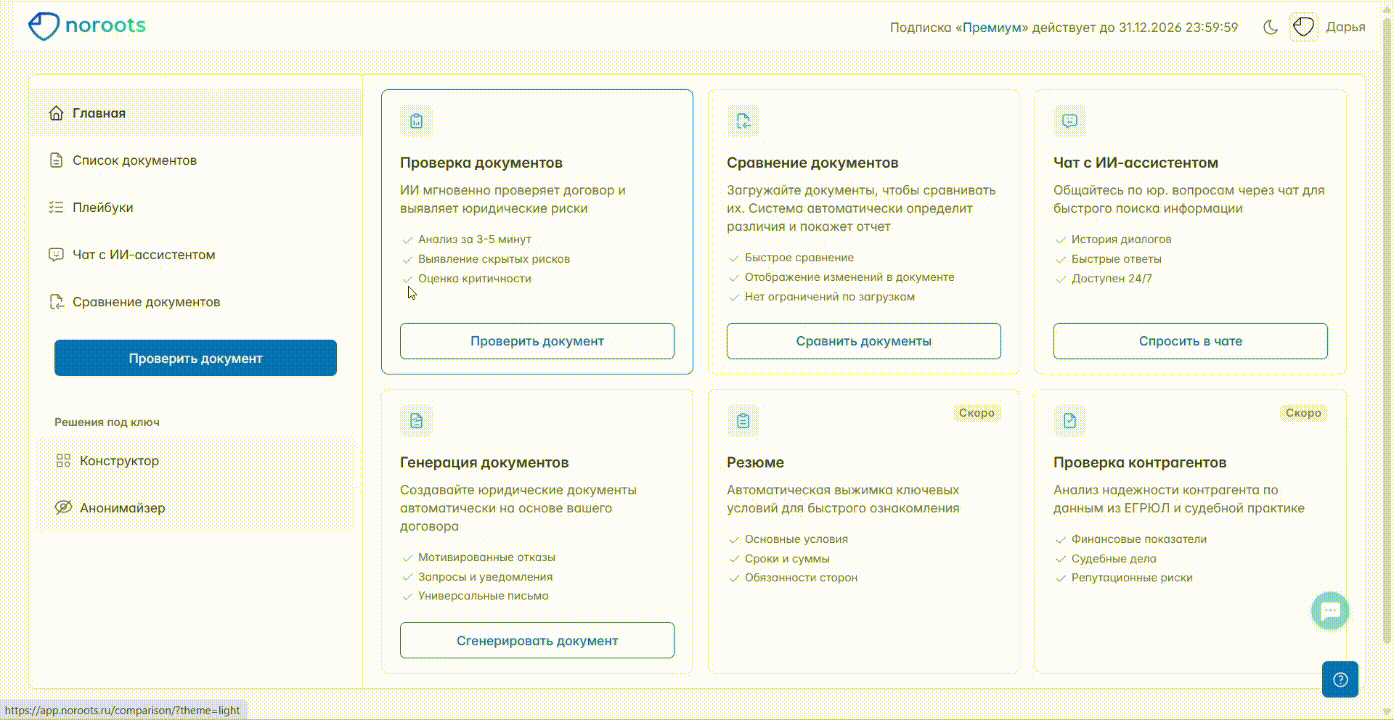Viewport: 1394px width, 720px height.
Task: Click the help question mark button
Action: click(1340, 680)
